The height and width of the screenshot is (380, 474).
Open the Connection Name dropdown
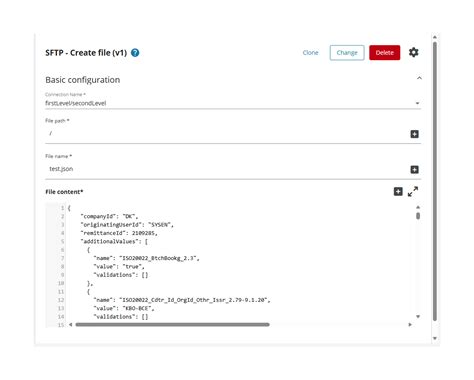point(233,103)
